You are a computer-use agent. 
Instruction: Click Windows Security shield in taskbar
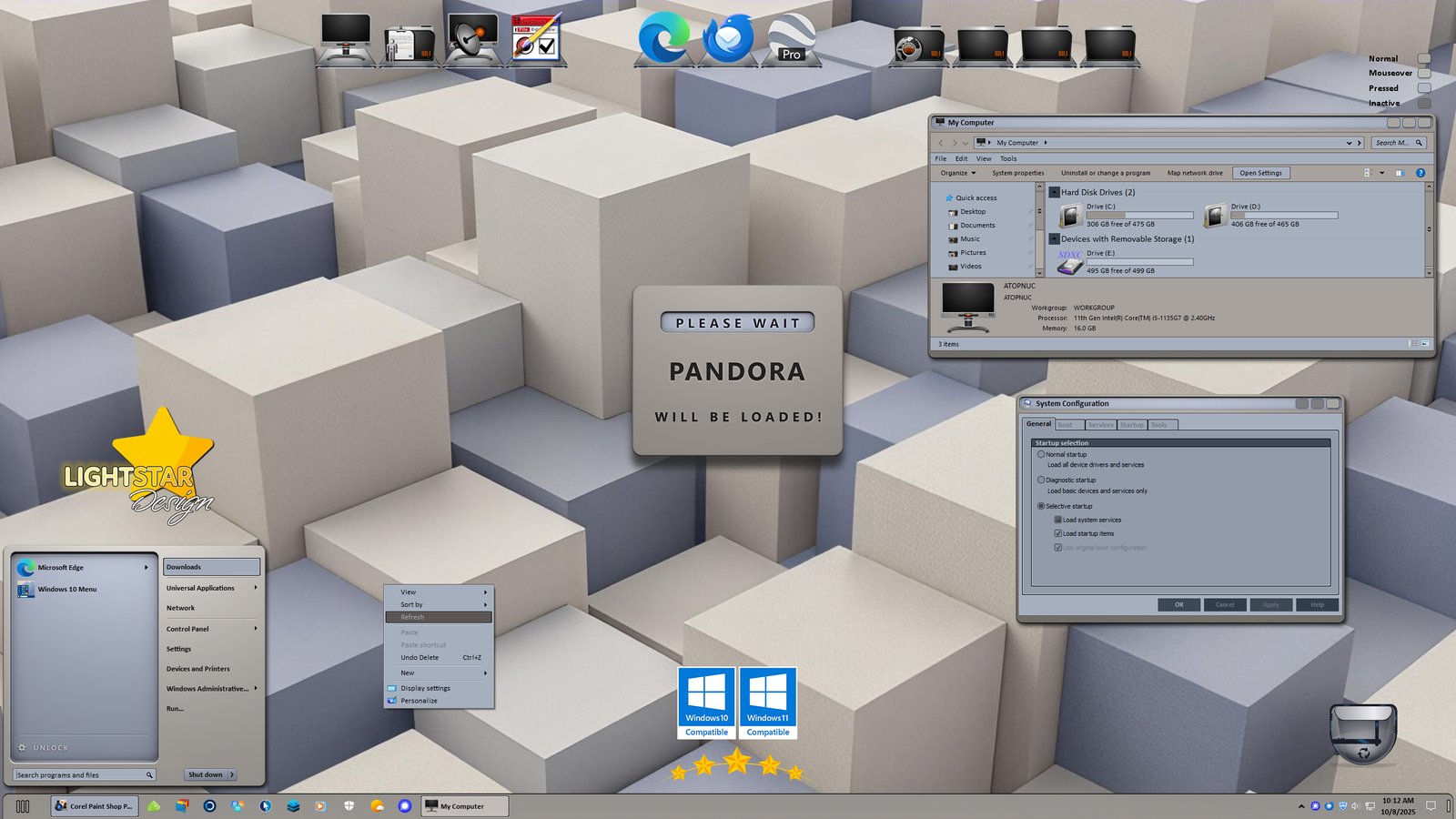[x=349, y=806]
